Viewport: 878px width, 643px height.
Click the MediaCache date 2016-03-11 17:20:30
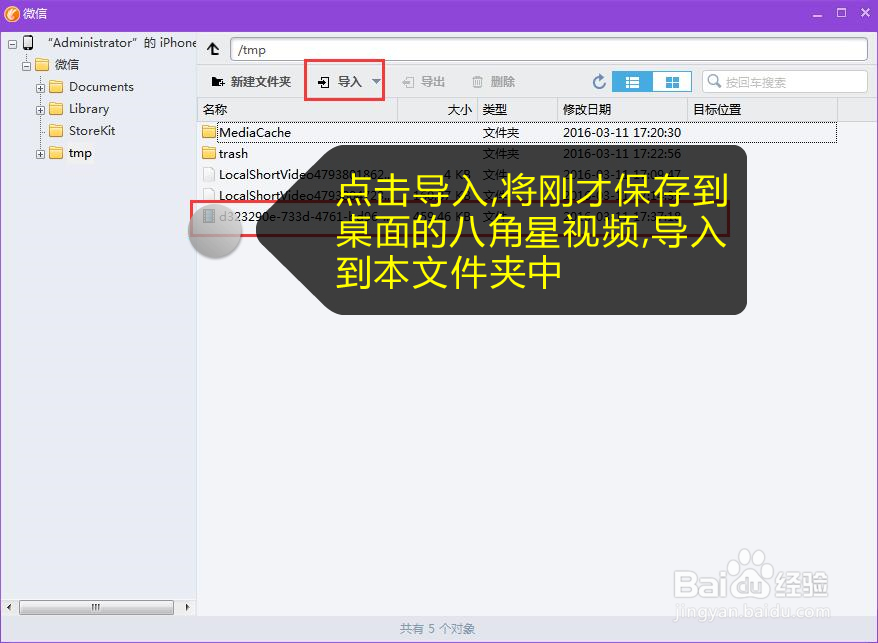coord(622,133)
